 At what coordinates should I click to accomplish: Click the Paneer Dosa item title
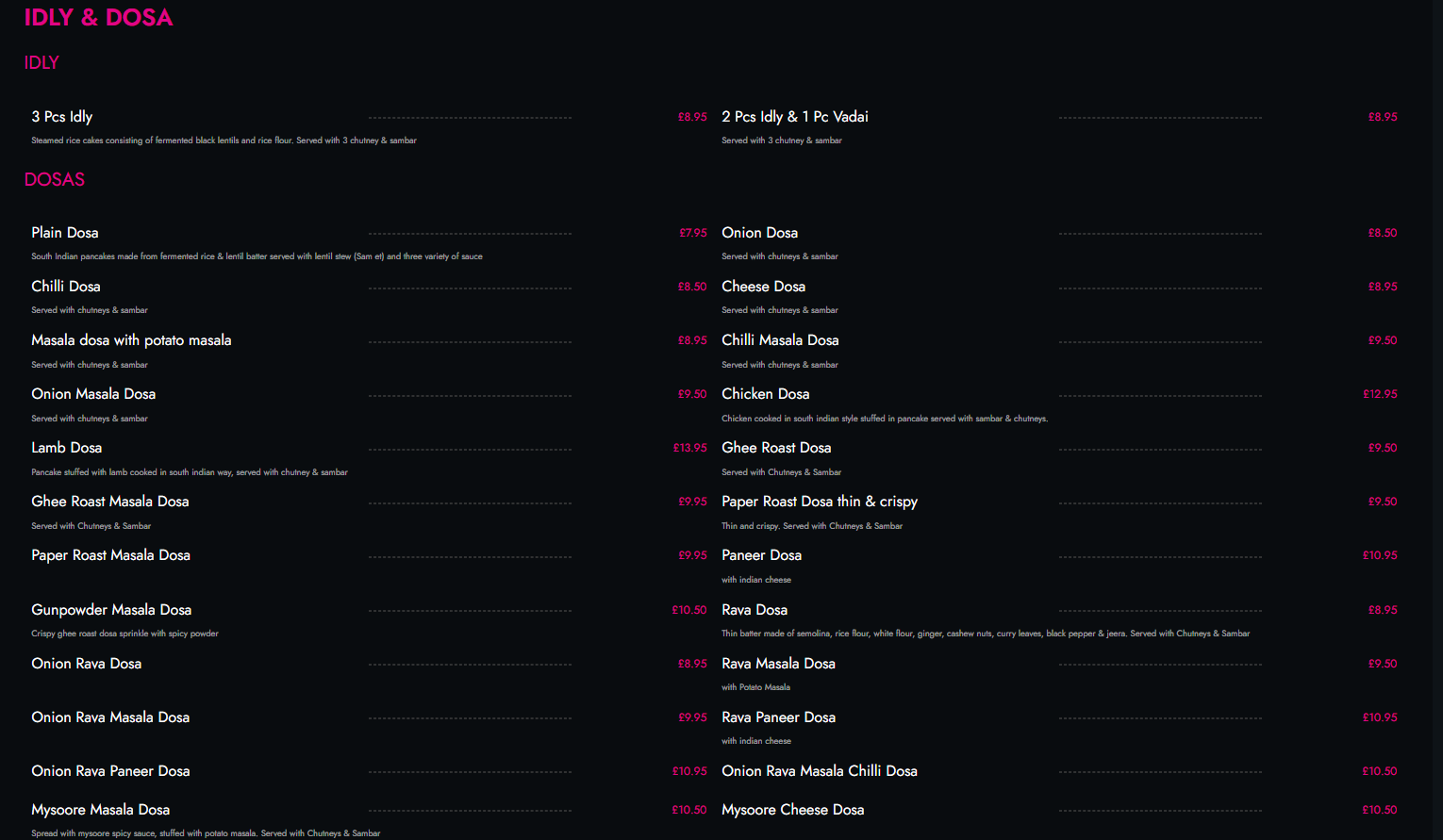coord(761,555)
